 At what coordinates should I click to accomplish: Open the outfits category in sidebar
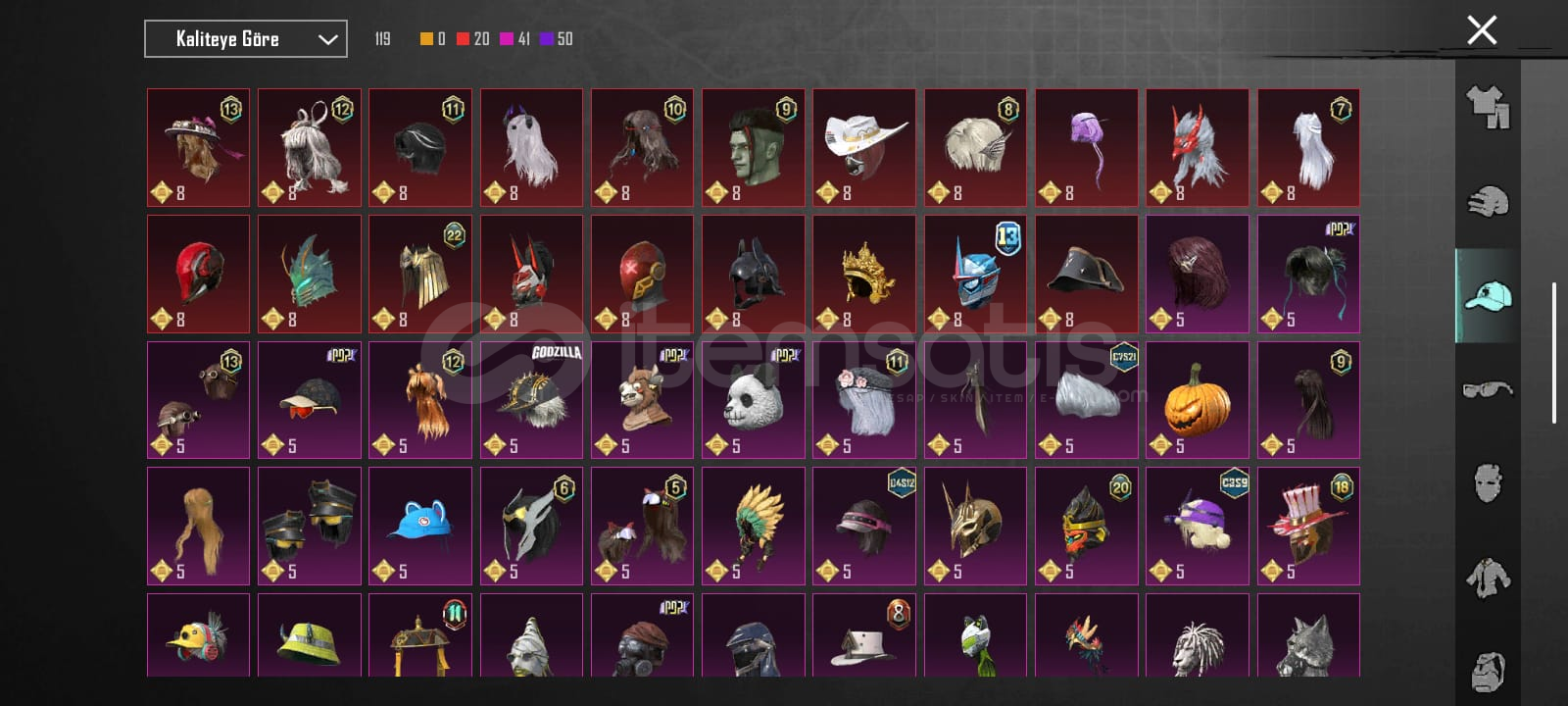point(1488,107)
